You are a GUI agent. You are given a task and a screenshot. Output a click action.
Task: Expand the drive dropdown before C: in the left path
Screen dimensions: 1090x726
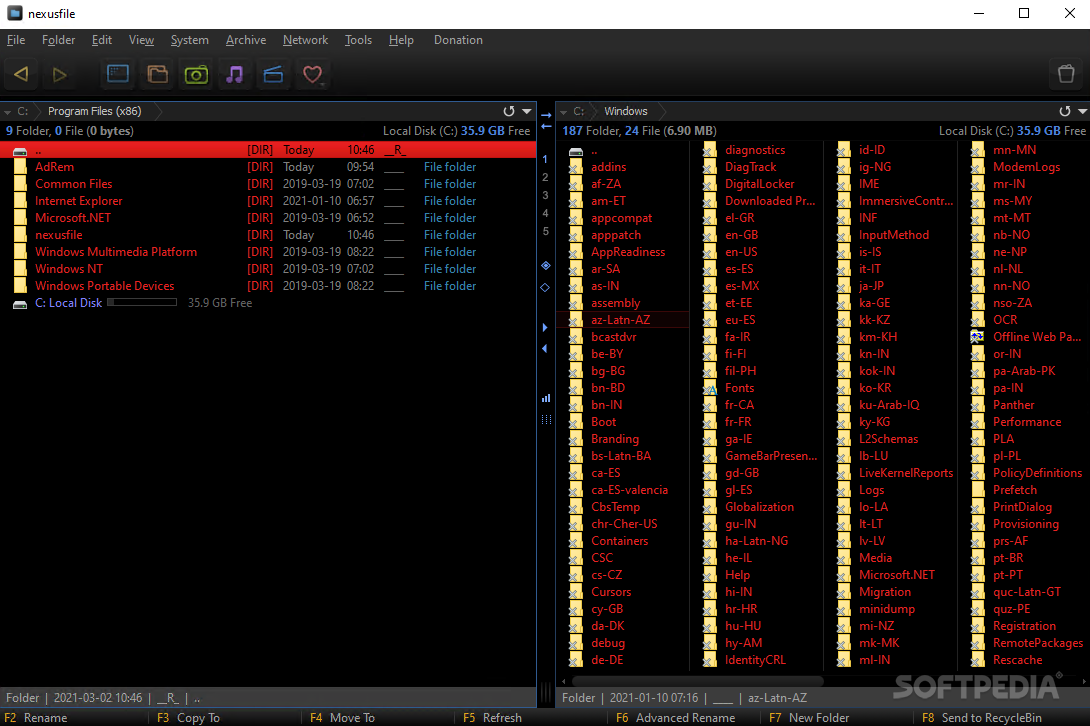[x=7, y=112]
